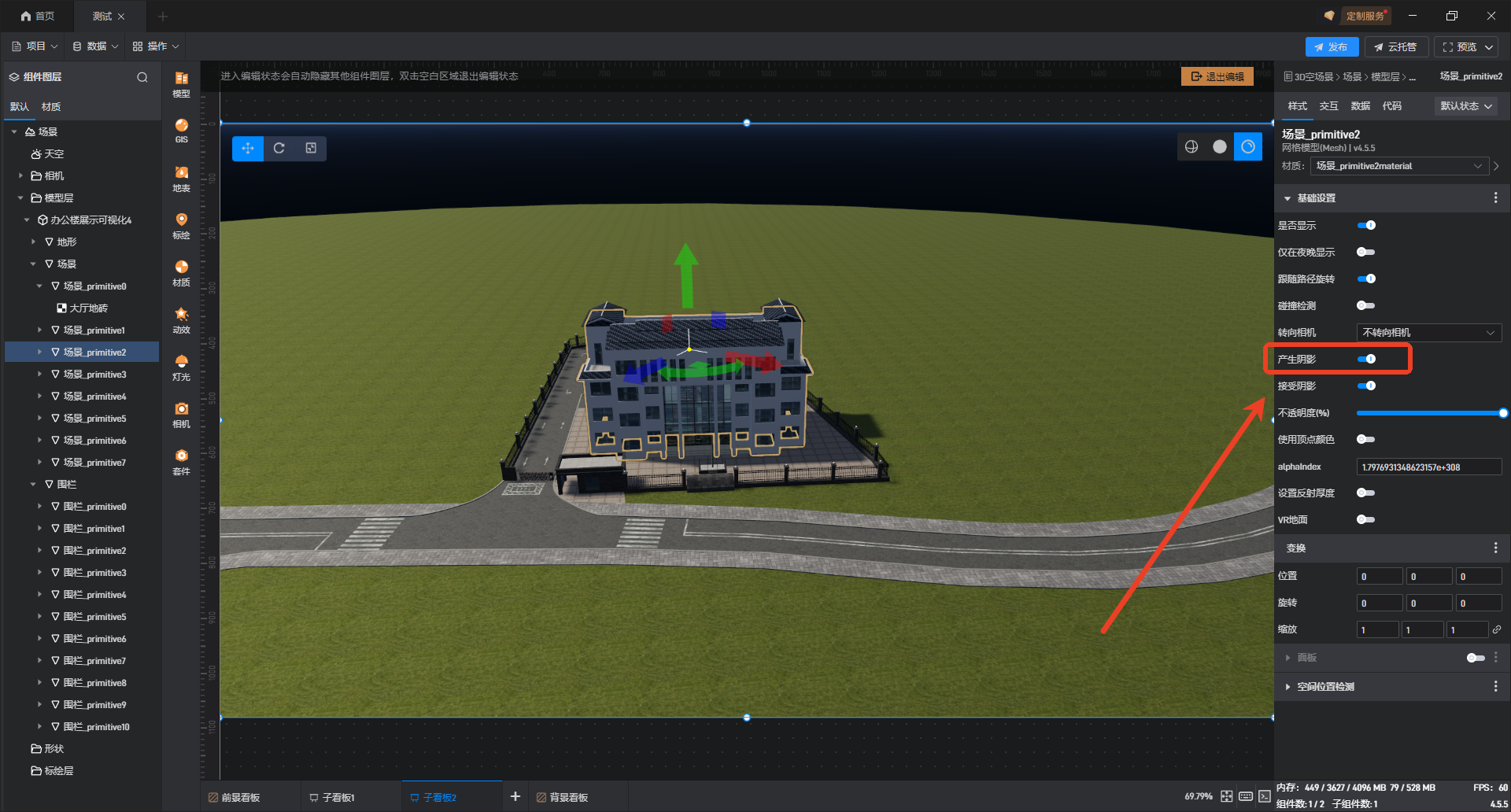Select the rotate gizmo tool
This screenshot has height=812, width=1511.
[x=279, y=148]
